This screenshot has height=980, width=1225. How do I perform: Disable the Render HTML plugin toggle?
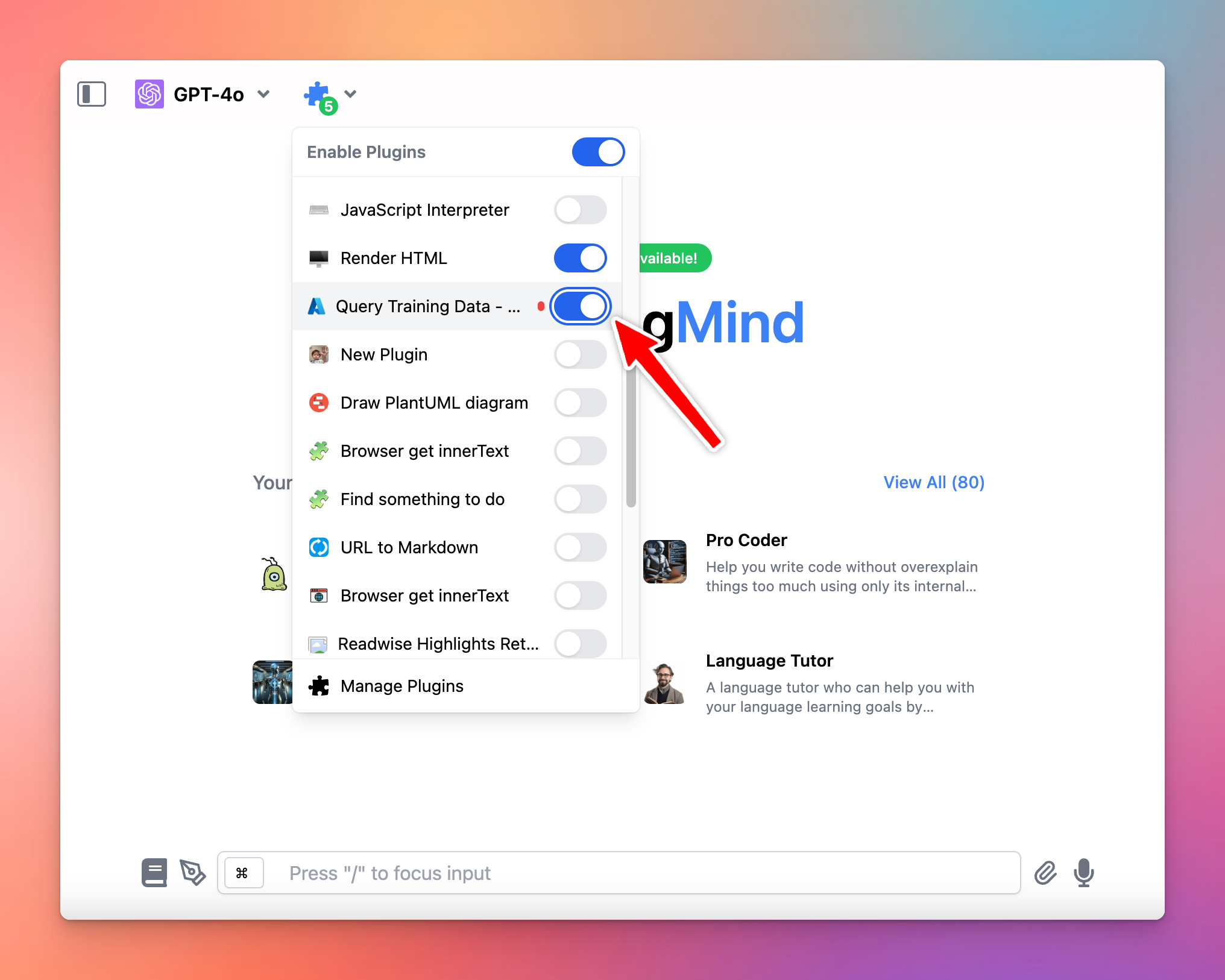click(580, 258)
